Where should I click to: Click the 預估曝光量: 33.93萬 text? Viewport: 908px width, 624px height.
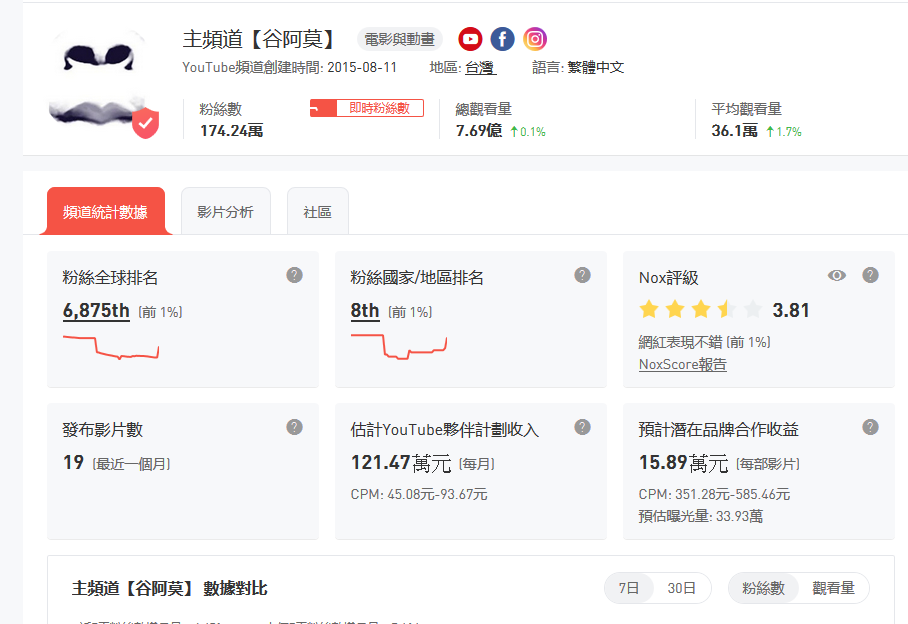701,516
